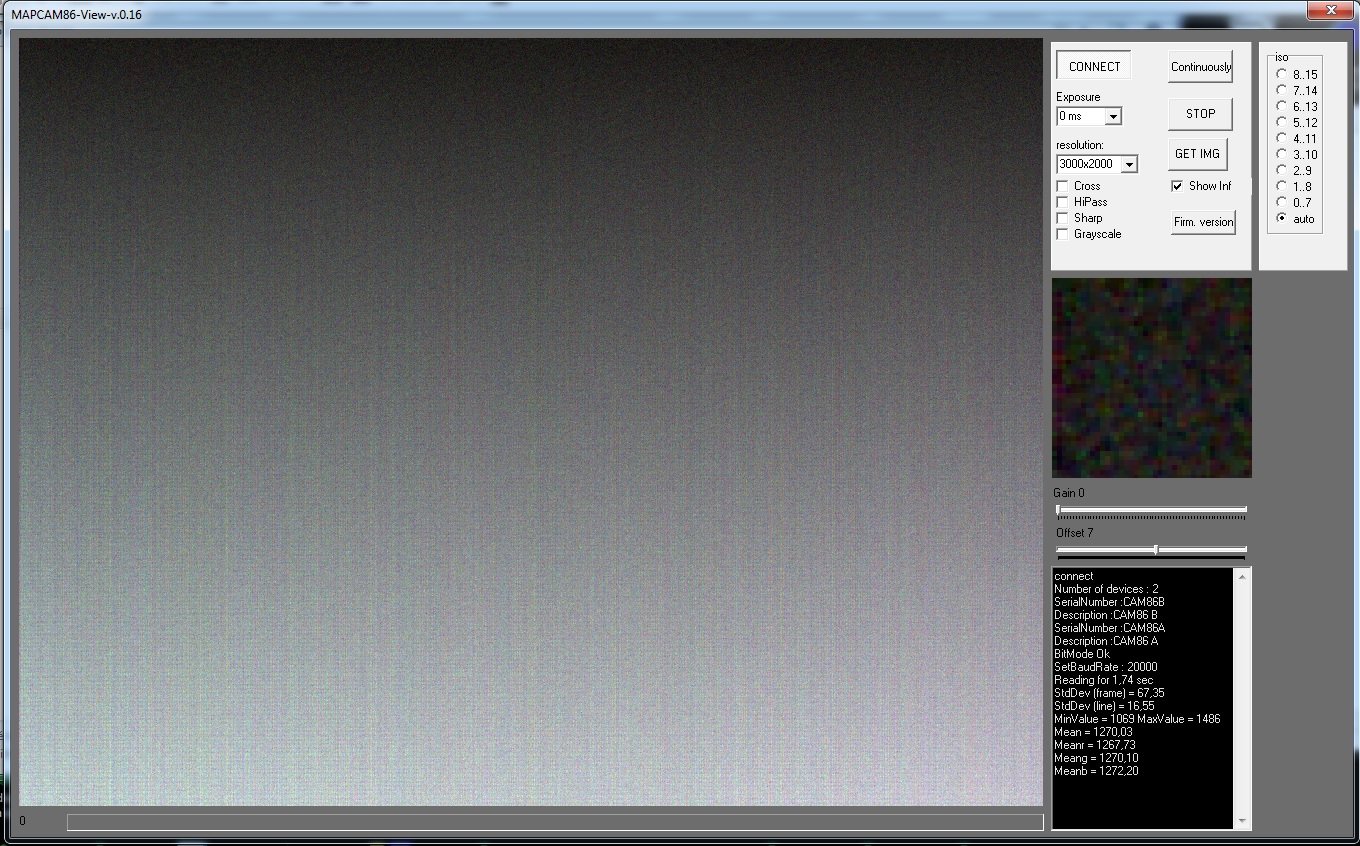Image resolution: width=1360 pixels, height=846 pixels.
Task: Turn on the Grayscale checkbox
Action: [x=1063, y=234]
